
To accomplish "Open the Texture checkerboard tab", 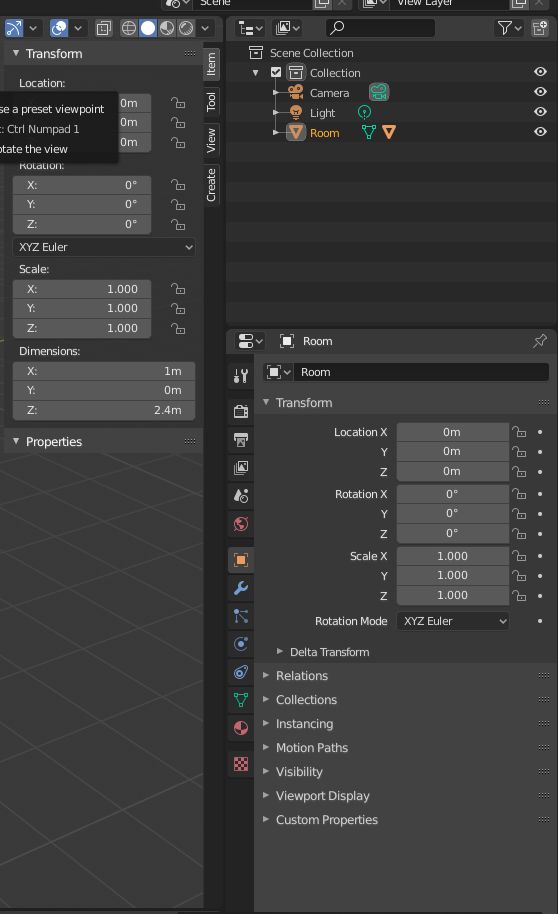I will (x=241, y=764).
